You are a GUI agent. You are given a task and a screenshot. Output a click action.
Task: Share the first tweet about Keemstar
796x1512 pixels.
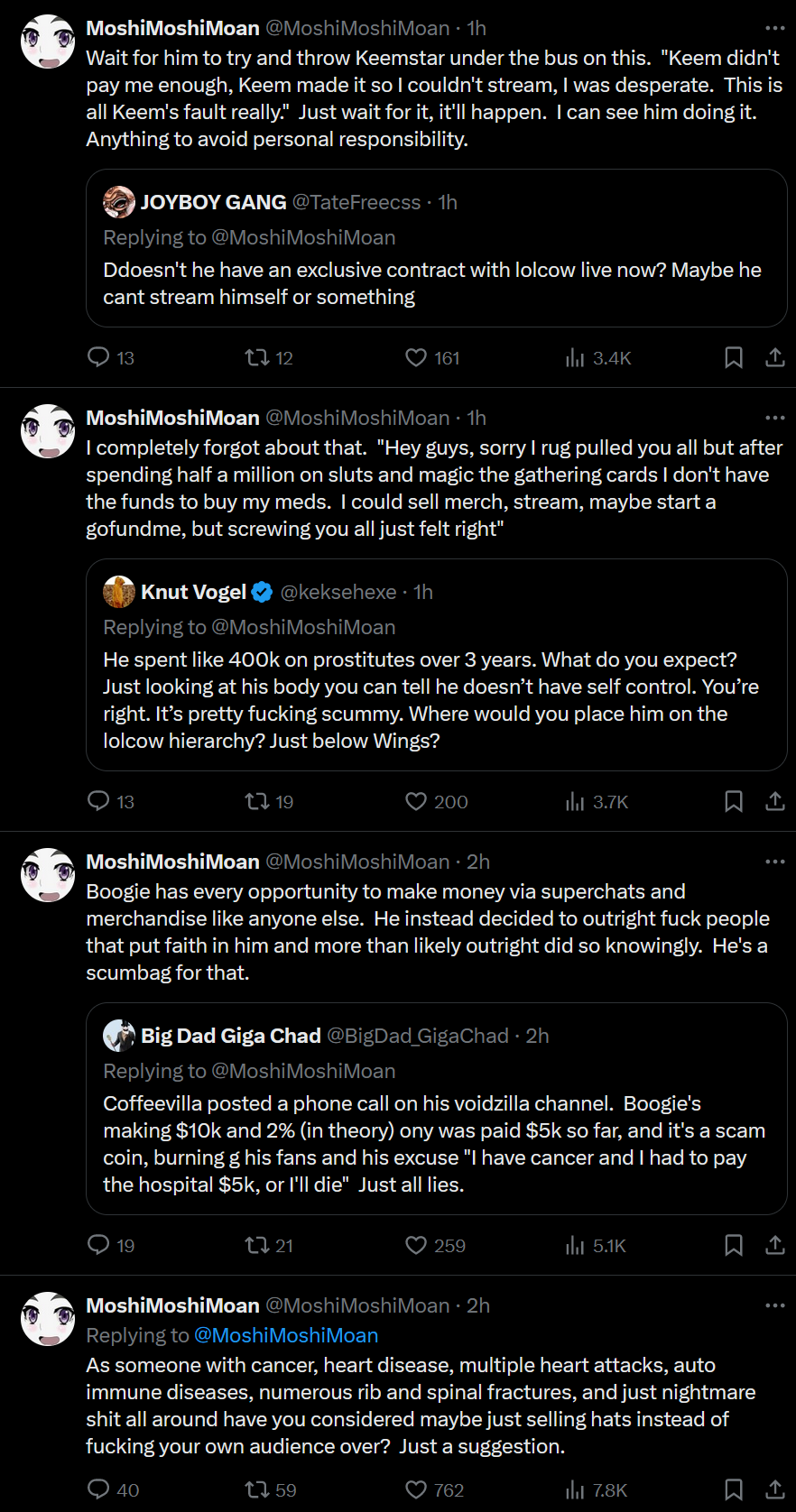pyautogui.click(x=775, y=357)
